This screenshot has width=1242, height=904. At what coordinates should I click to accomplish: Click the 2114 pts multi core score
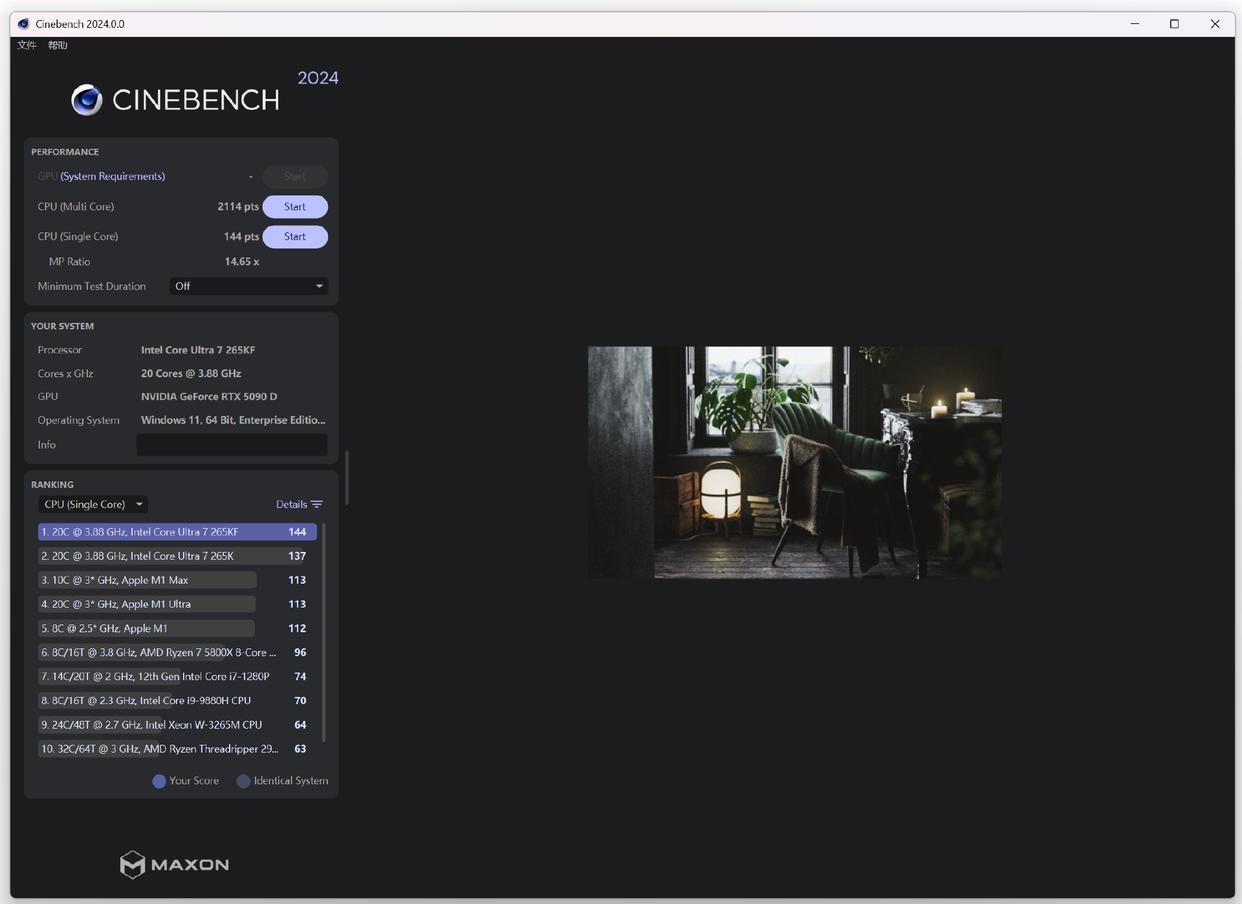(x=238, y=207)
